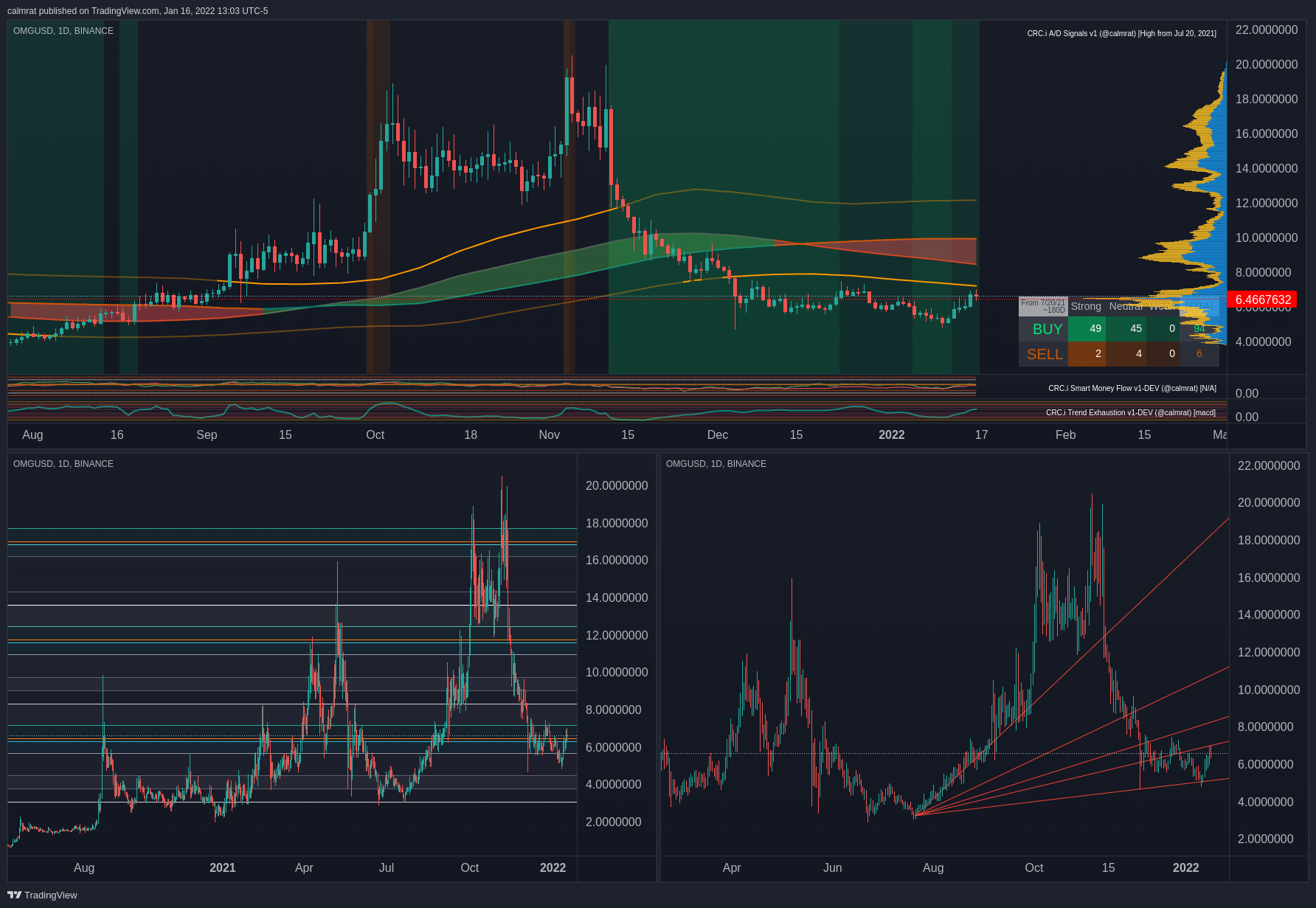Viewport: 1316px width, 908px height.
Task: Click the 0.00 scale value of the Trend Exhaustion pane
Action: (1247, 417)
